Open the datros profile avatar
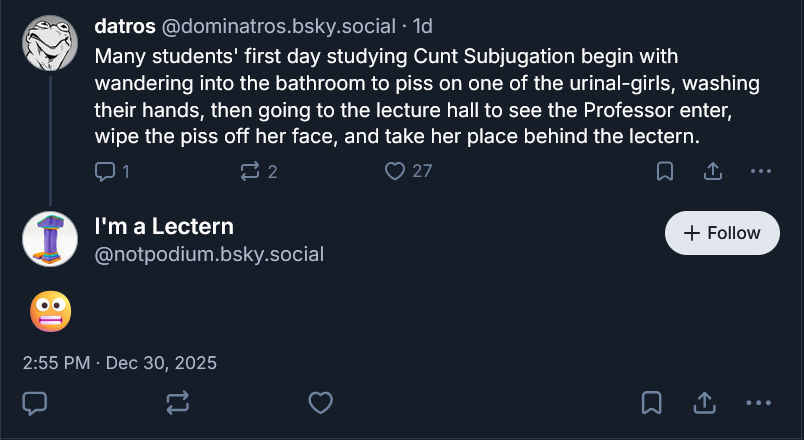The width and height of the screenshot is (804, 440). pos(50,43)
